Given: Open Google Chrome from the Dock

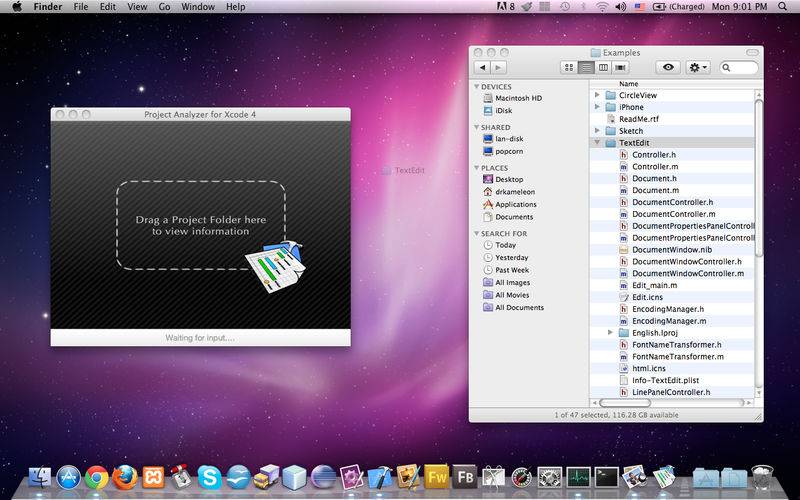Looking at the screenshot, I should point(97,478).
